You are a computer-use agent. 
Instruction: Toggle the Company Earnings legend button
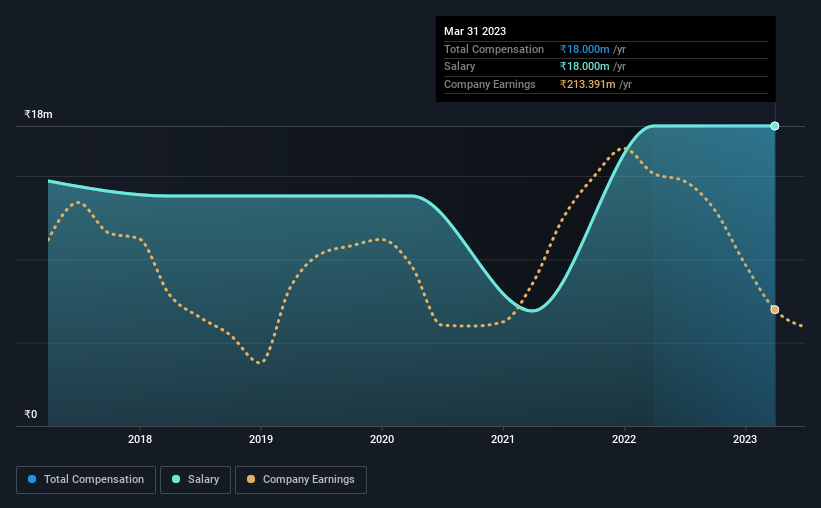[301, 480]
